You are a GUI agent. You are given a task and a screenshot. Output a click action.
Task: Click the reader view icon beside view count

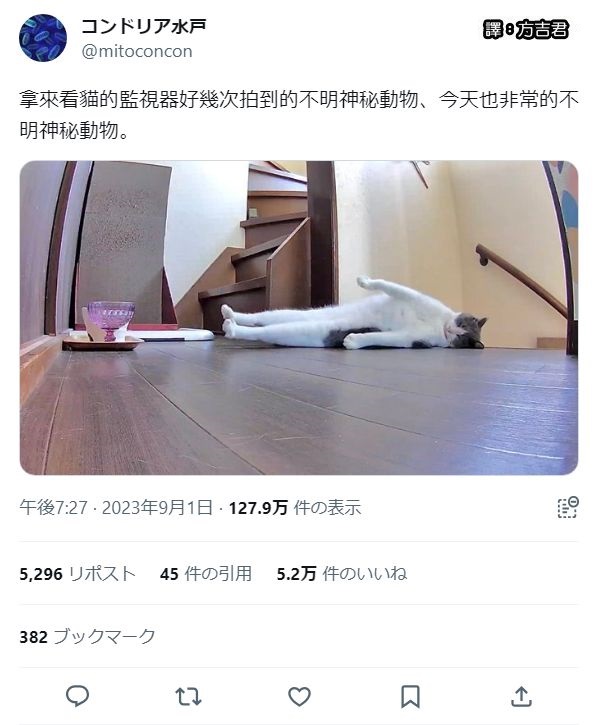pos(567,507)
